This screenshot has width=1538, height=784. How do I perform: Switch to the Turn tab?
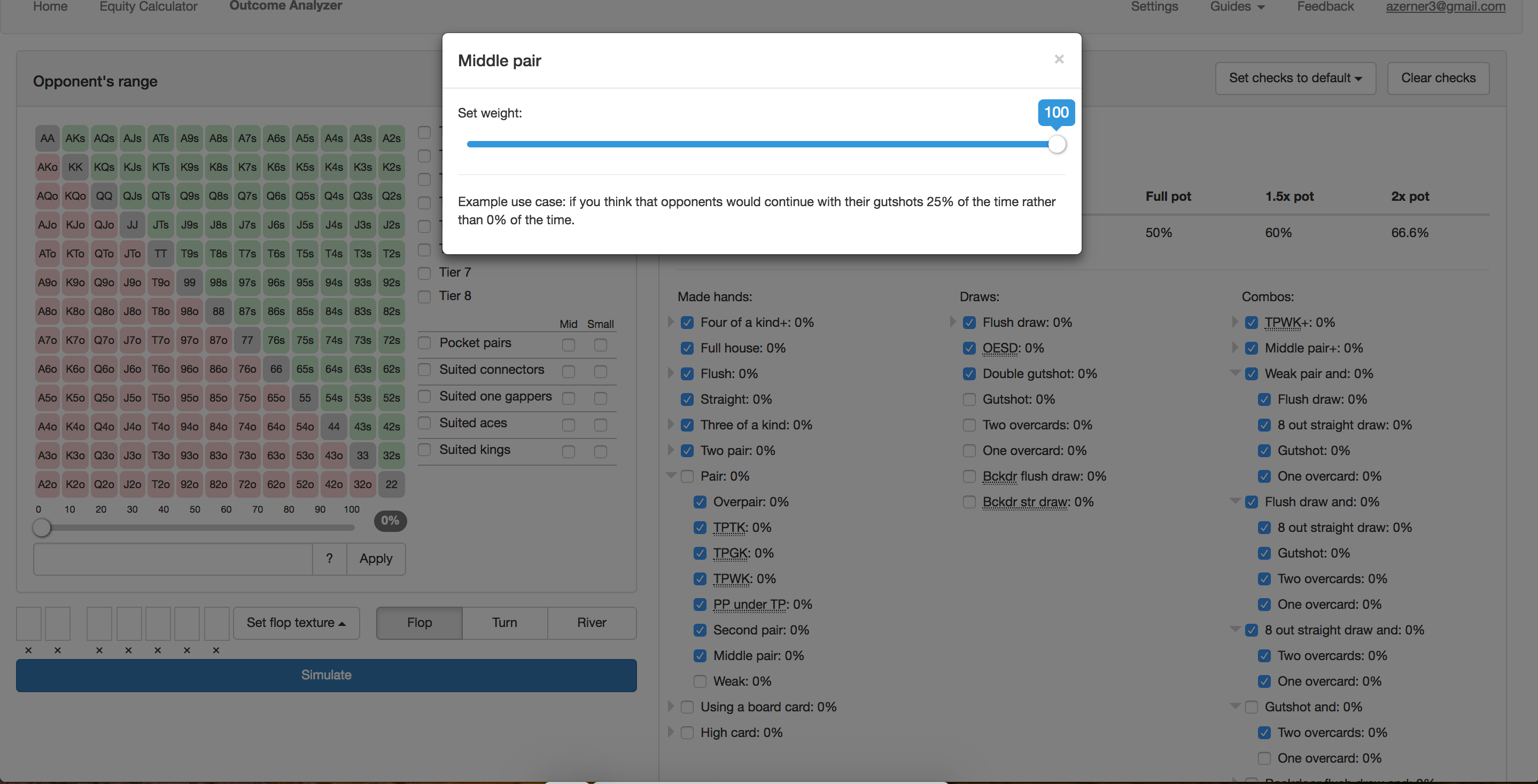(x=504, y=623)
